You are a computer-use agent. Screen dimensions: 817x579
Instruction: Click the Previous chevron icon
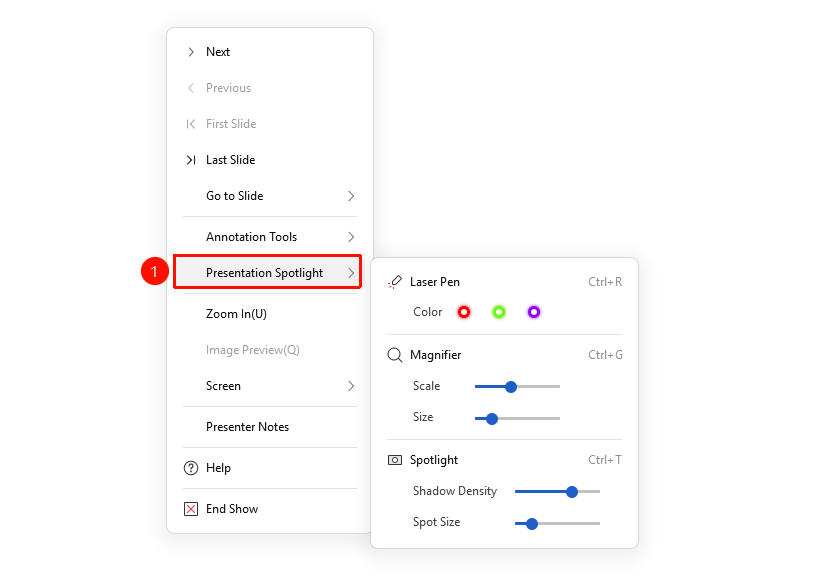click(191, 88)
